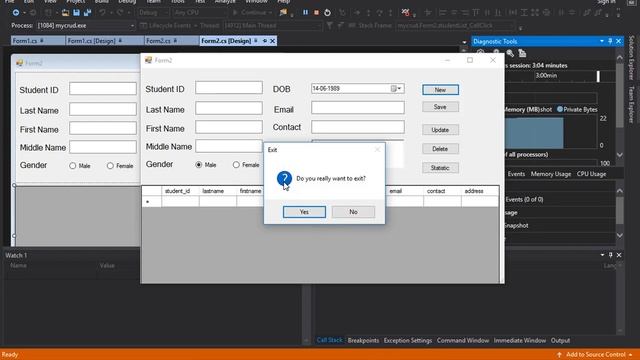Select Male radio in running Form2 window
Screen dimensions: 640x360
[x=199, y=165]
